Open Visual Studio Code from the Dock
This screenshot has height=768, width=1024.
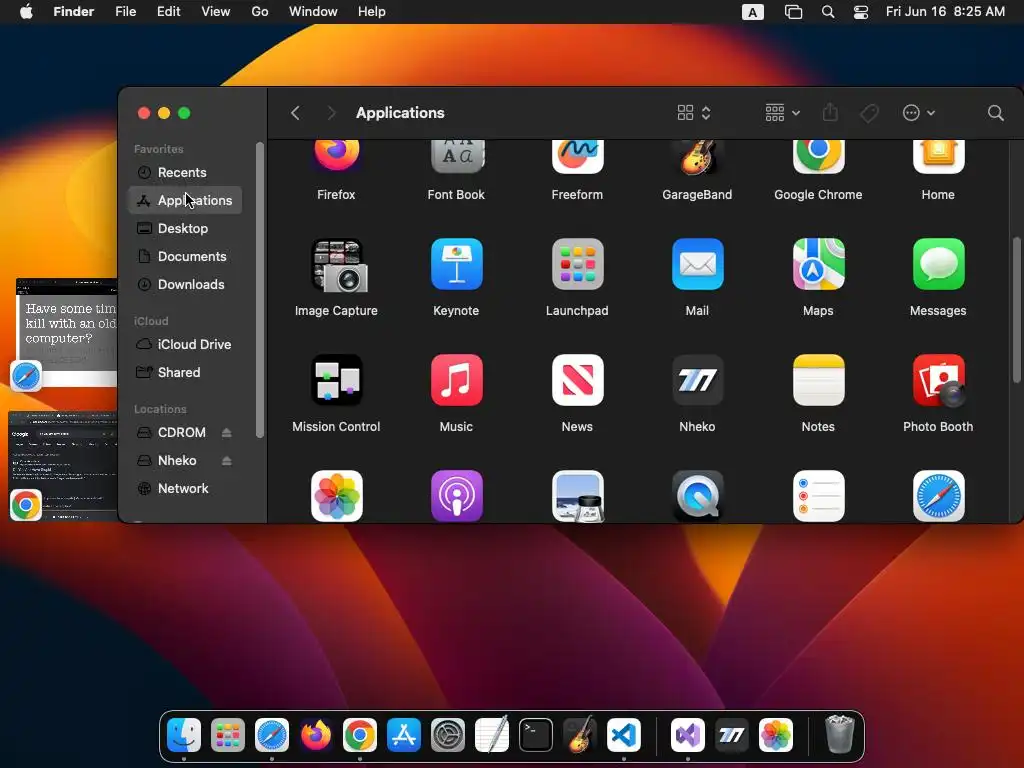pyautogui.click(x=624, y=735)
